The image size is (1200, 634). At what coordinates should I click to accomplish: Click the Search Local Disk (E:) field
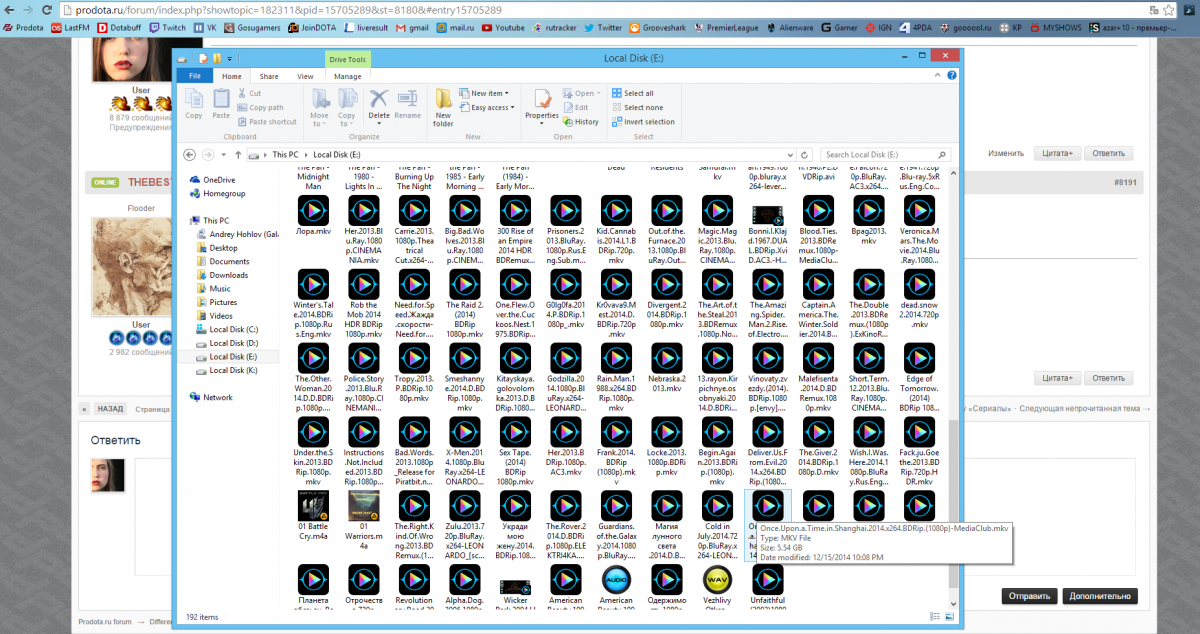pyautogui.click(x=888, y=154)
